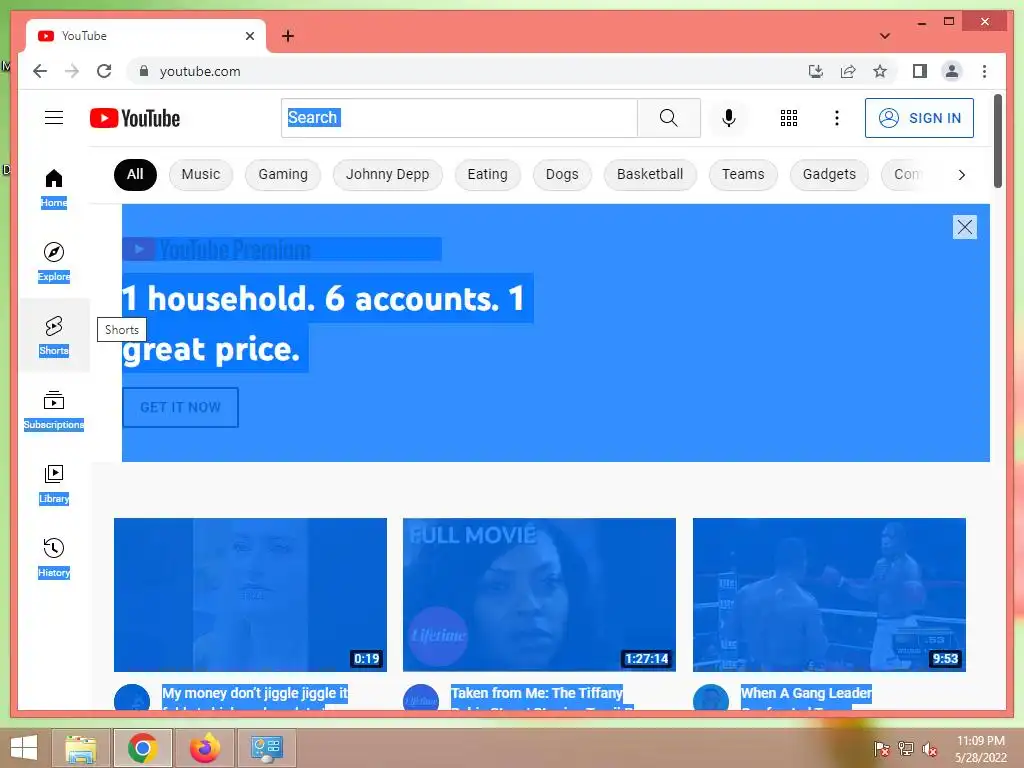This screenshot has height=768, width=1024.
Task: Click the Lifetime channel avatar
Action: pyautogui.click(x=421, y=697)
